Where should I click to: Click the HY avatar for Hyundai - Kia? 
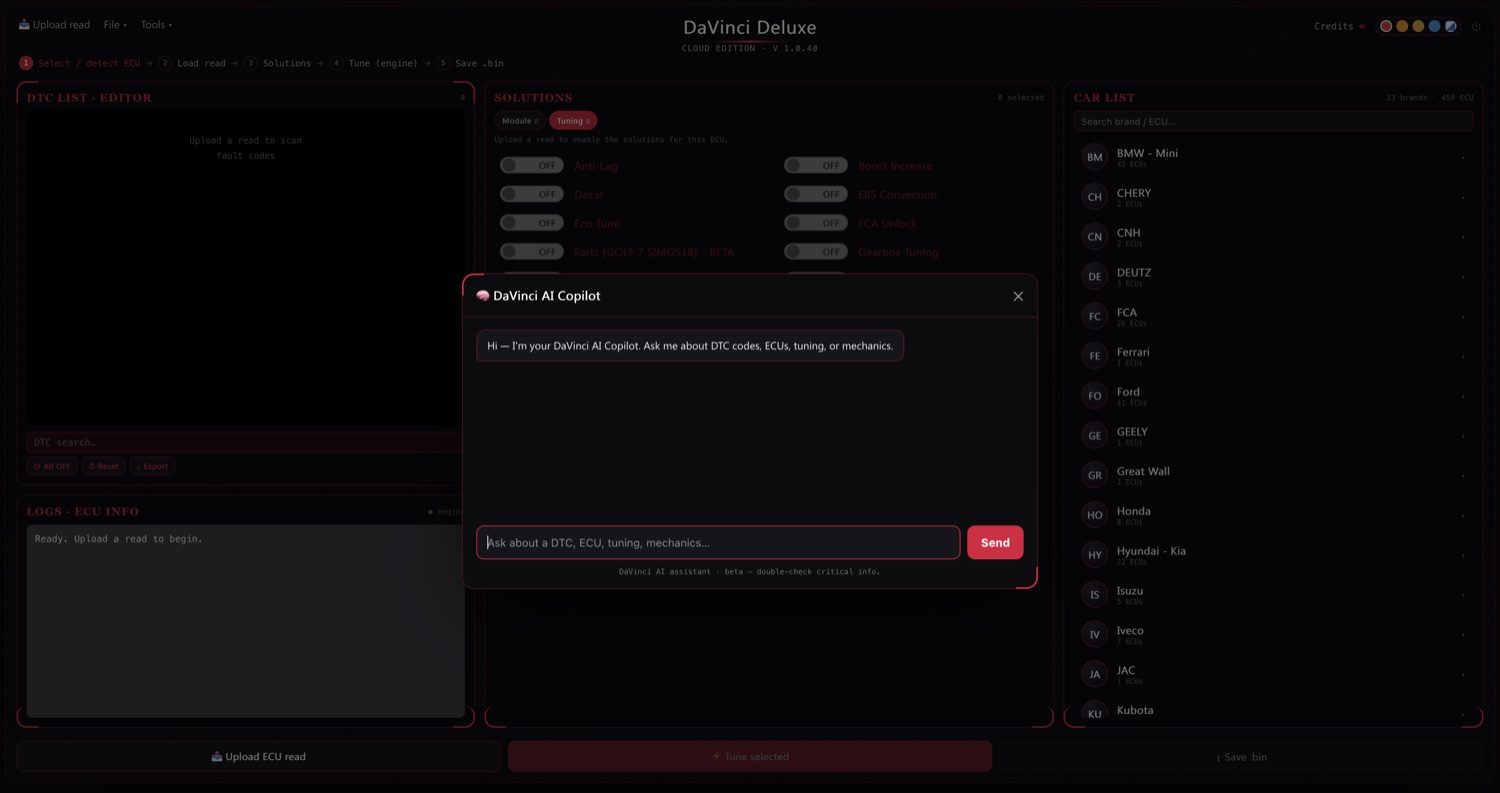coord(1095,555)
